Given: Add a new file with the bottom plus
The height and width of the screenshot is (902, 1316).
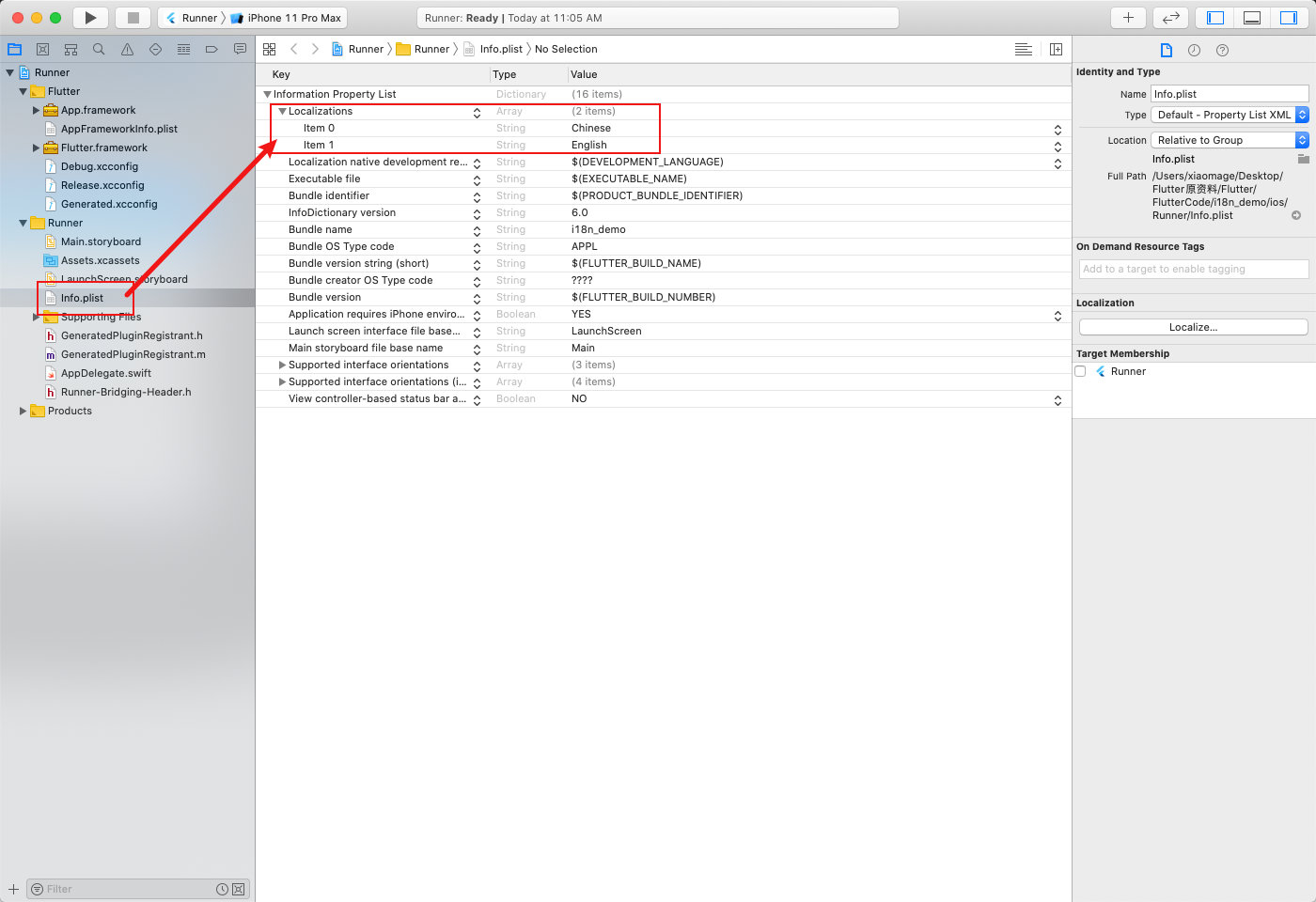Looking at the screenshot, I should click(x=13, y=889).
